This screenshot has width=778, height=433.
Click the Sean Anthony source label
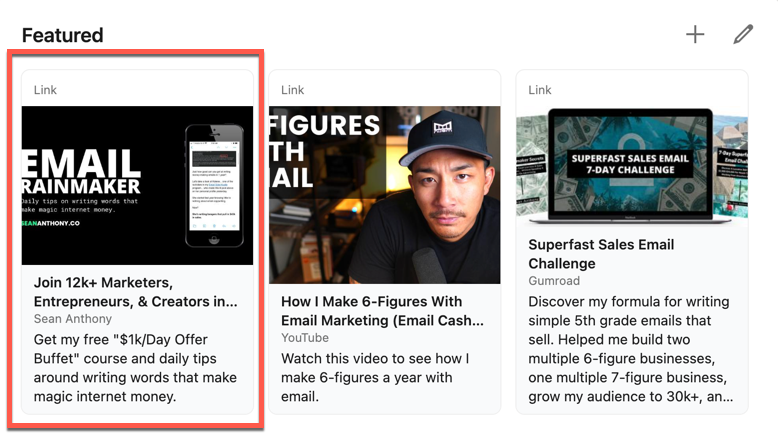[x=72, y=319]
